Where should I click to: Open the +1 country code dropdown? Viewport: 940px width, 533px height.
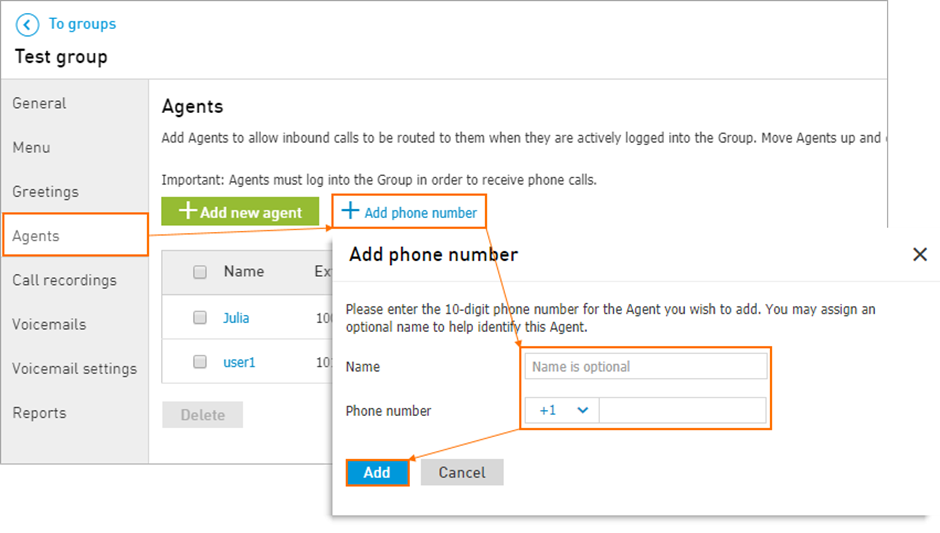pyautogui.click(x=562, y=411)
